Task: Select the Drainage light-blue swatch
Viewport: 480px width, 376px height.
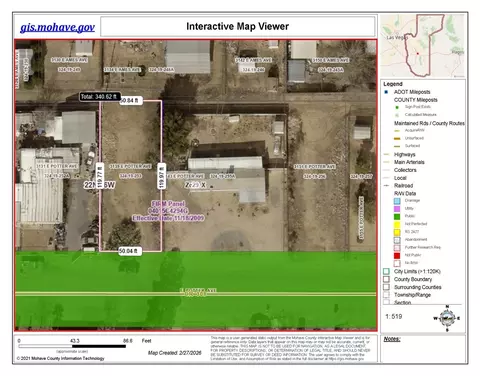Action: pyautogui.click(x=397, y=201)
